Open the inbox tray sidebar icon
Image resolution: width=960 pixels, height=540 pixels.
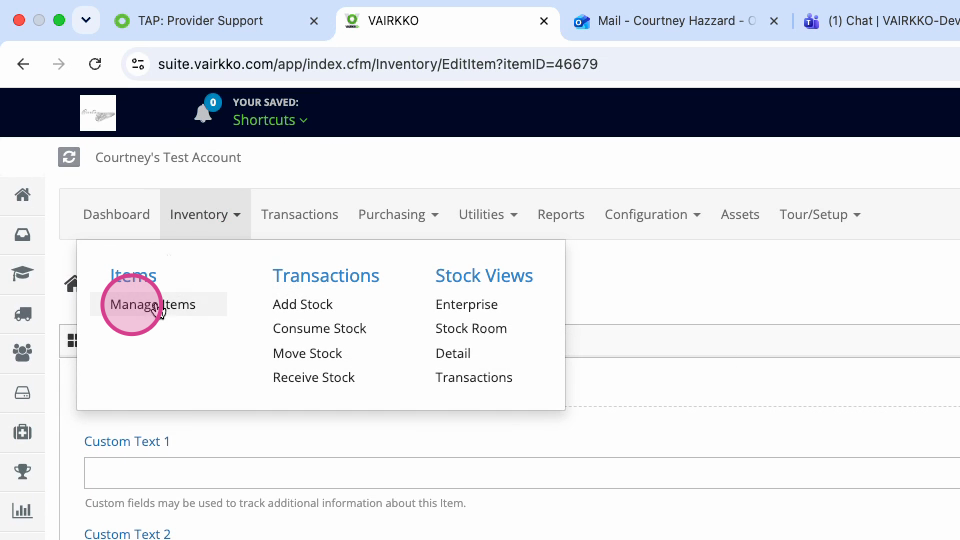pos(22,234)
